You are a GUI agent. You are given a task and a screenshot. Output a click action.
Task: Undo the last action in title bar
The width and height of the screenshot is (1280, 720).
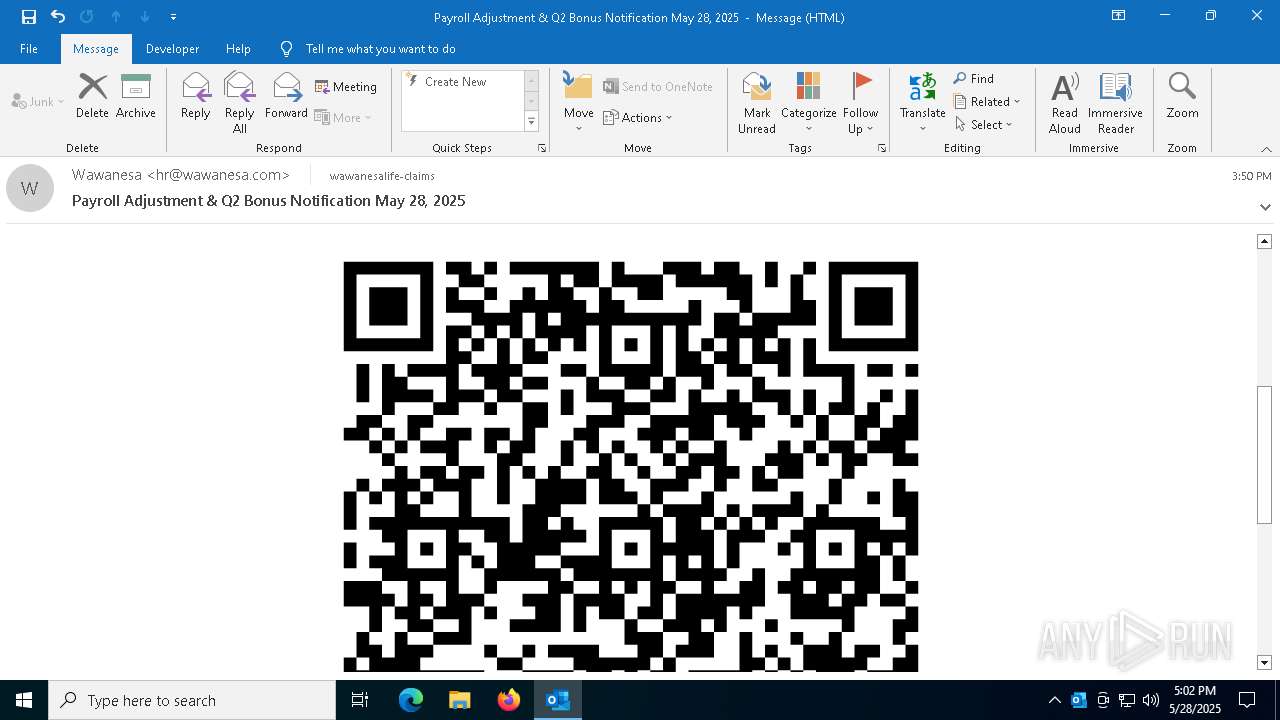point(58,17)
